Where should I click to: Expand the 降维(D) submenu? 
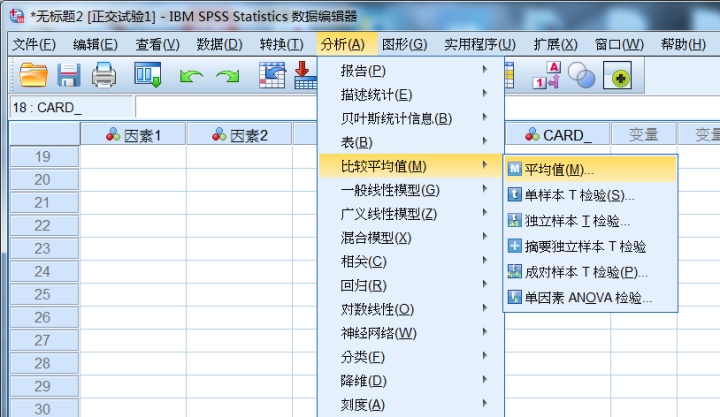pos(411,381)
